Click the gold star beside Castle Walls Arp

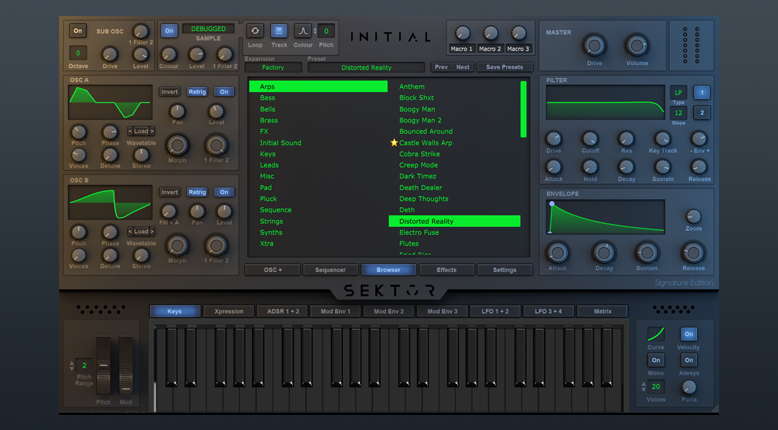(x=394, y=143)
